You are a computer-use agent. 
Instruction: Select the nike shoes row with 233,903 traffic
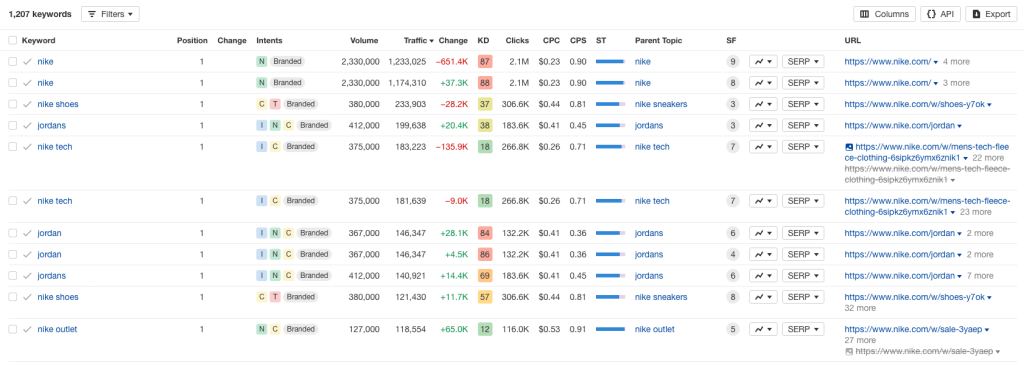(x=12, y=104)
